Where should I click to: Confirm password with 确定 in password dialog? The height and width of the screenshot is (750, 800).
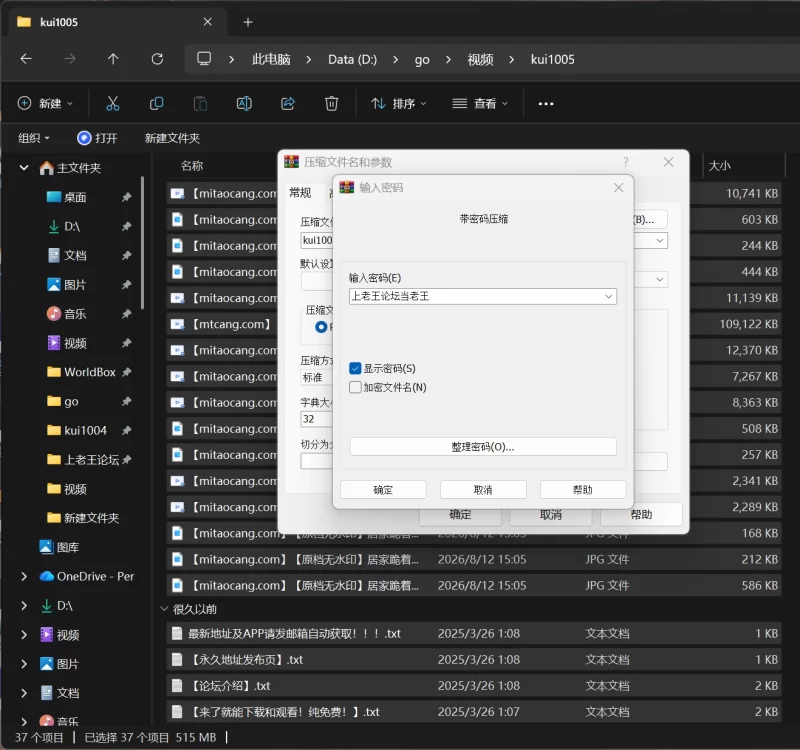click(x=383, y=490)
